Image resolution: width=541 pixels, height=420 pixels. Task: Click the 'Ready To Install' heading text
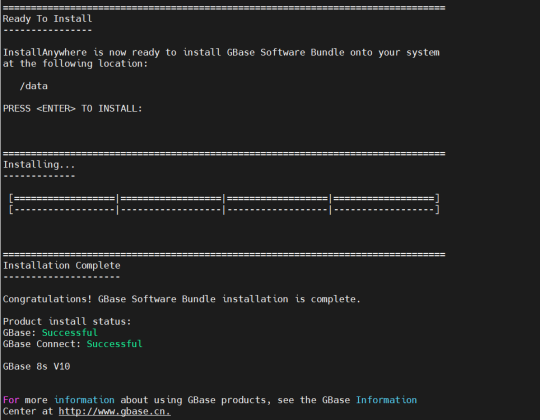tap(48, 19)
